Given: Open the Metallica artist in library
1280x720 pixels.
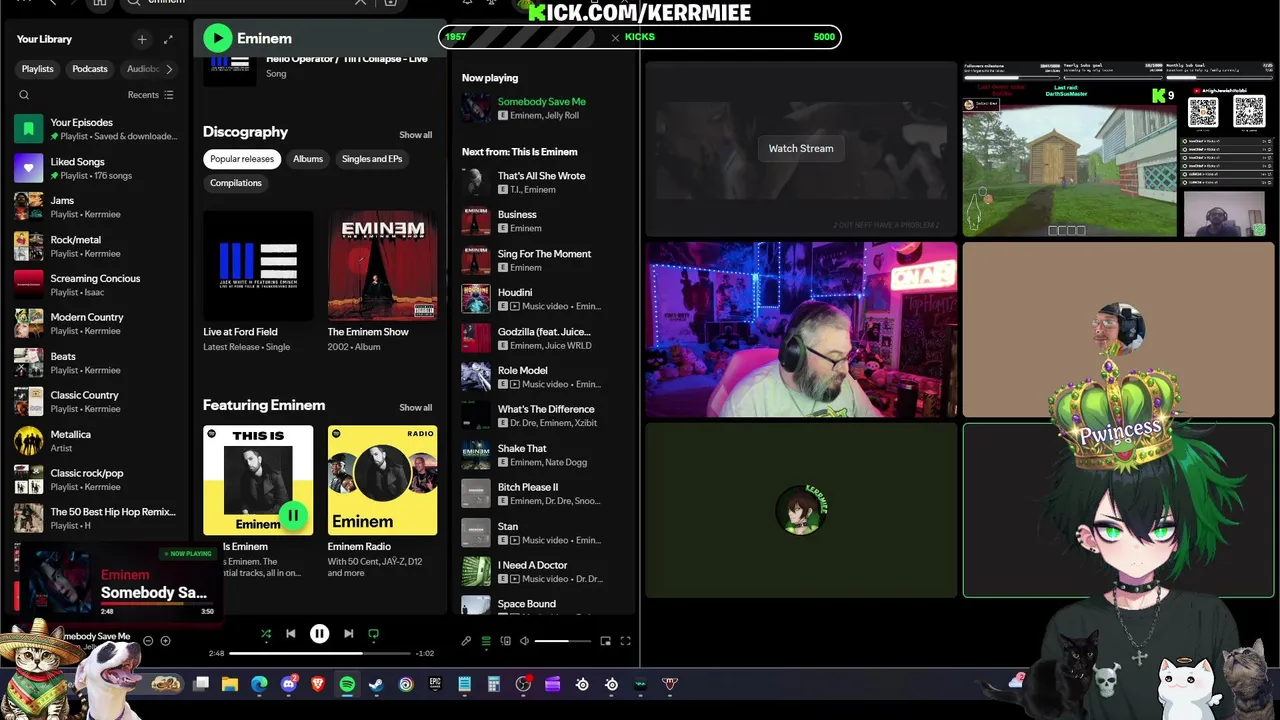Looking at the screenshot, I should coord(96,441).
